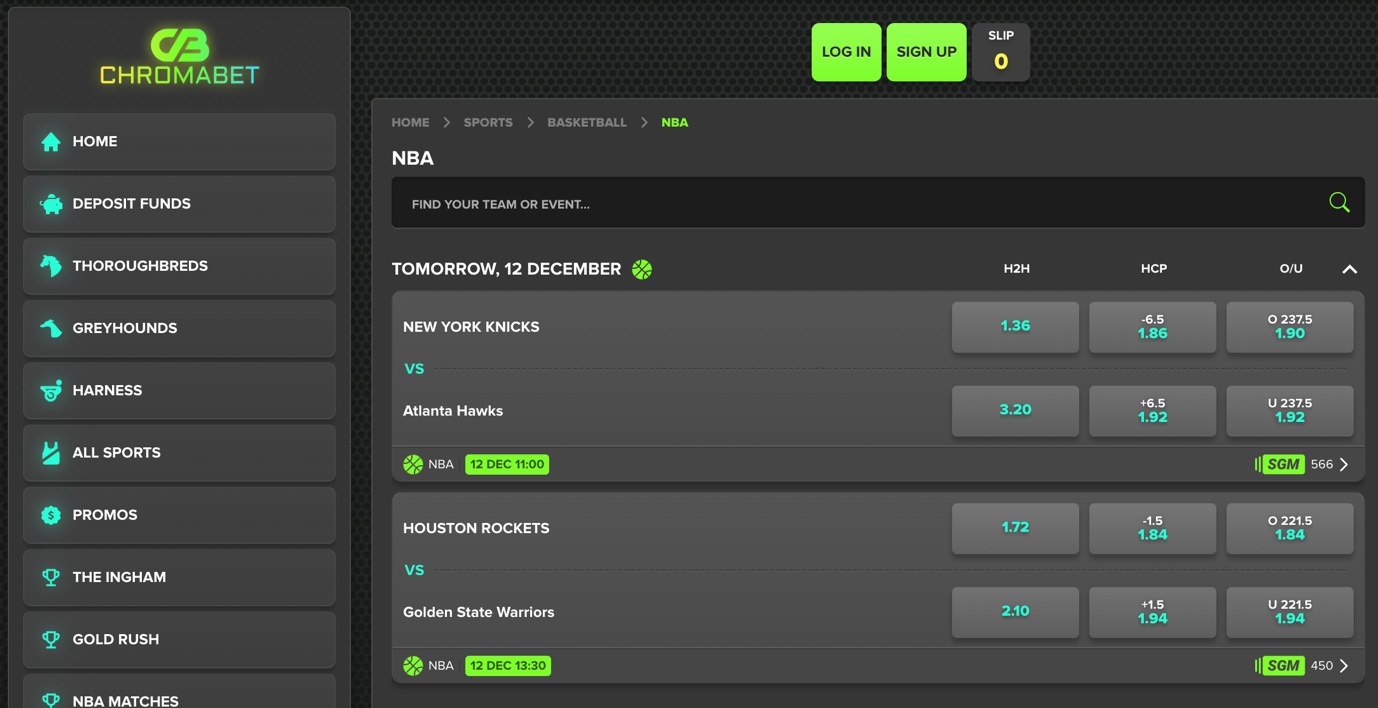The width and height of the screenshot is (1378, 708).
Task: Select Knicks -6.5 handicap at 1.86
Action: (1152, 327)
